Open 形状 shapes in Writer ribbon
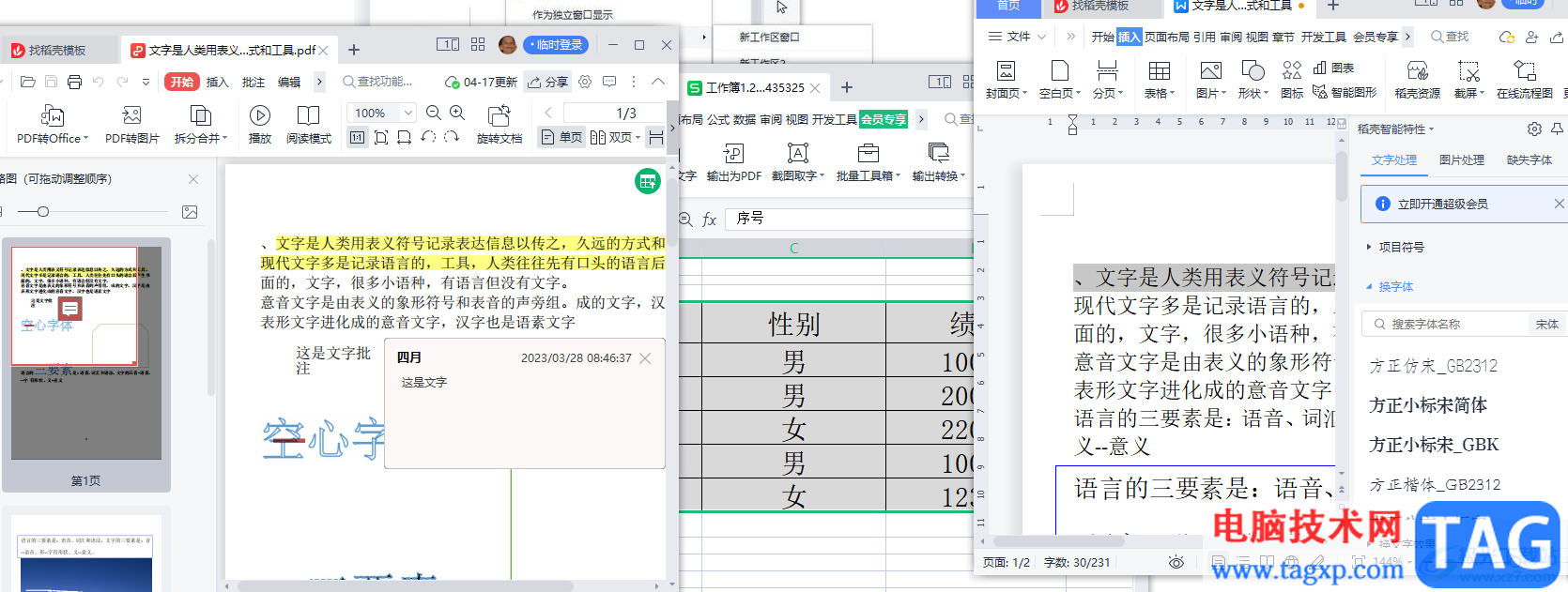This screenshot has height=592, width=1568. click(1253, 79)
